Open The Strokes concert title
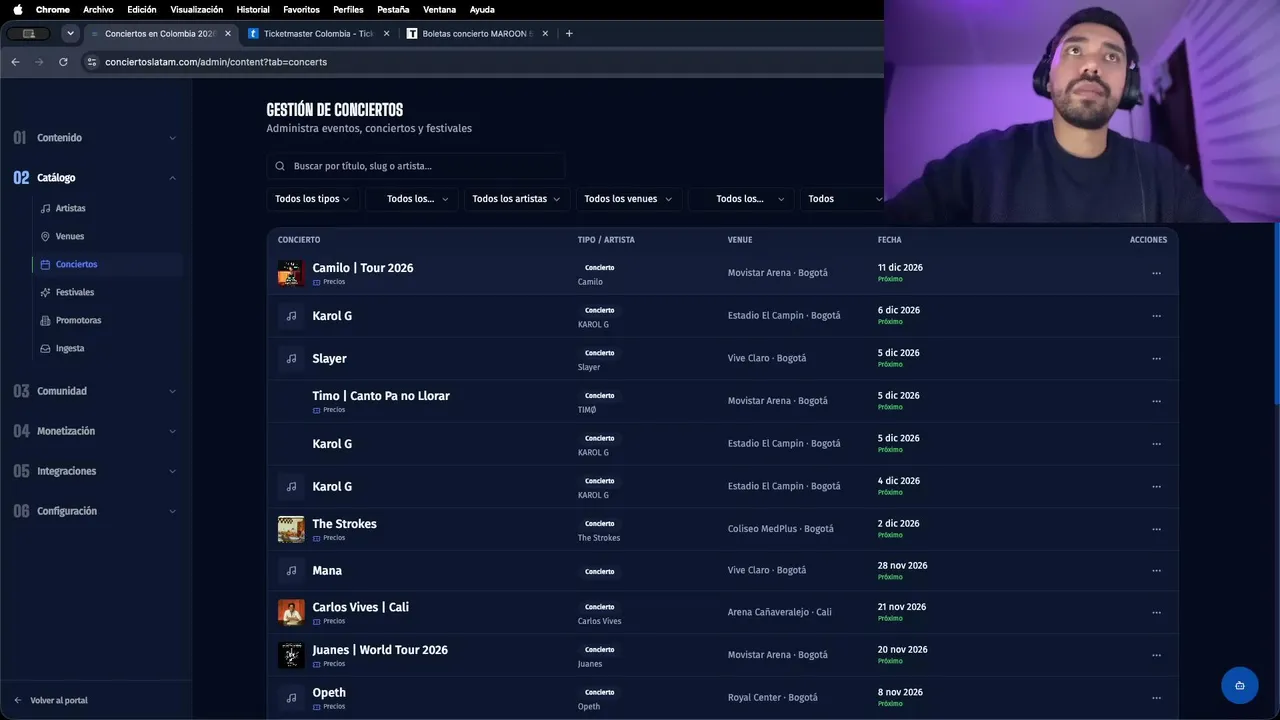The width and height of the screenshot is (1280, 720). point(344,524)
